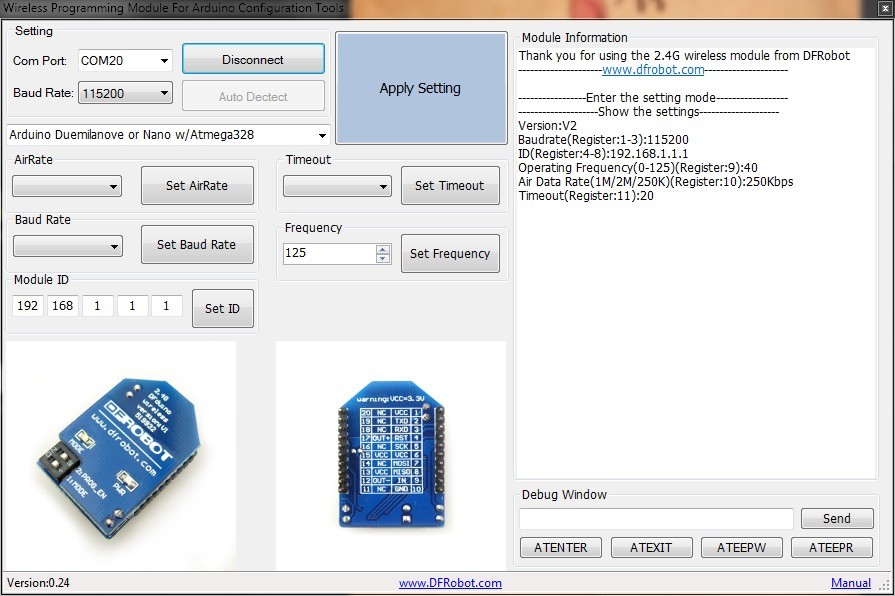The image size is (895, 596).
Task: Click the Set ID button
Action: pos(223,308)
